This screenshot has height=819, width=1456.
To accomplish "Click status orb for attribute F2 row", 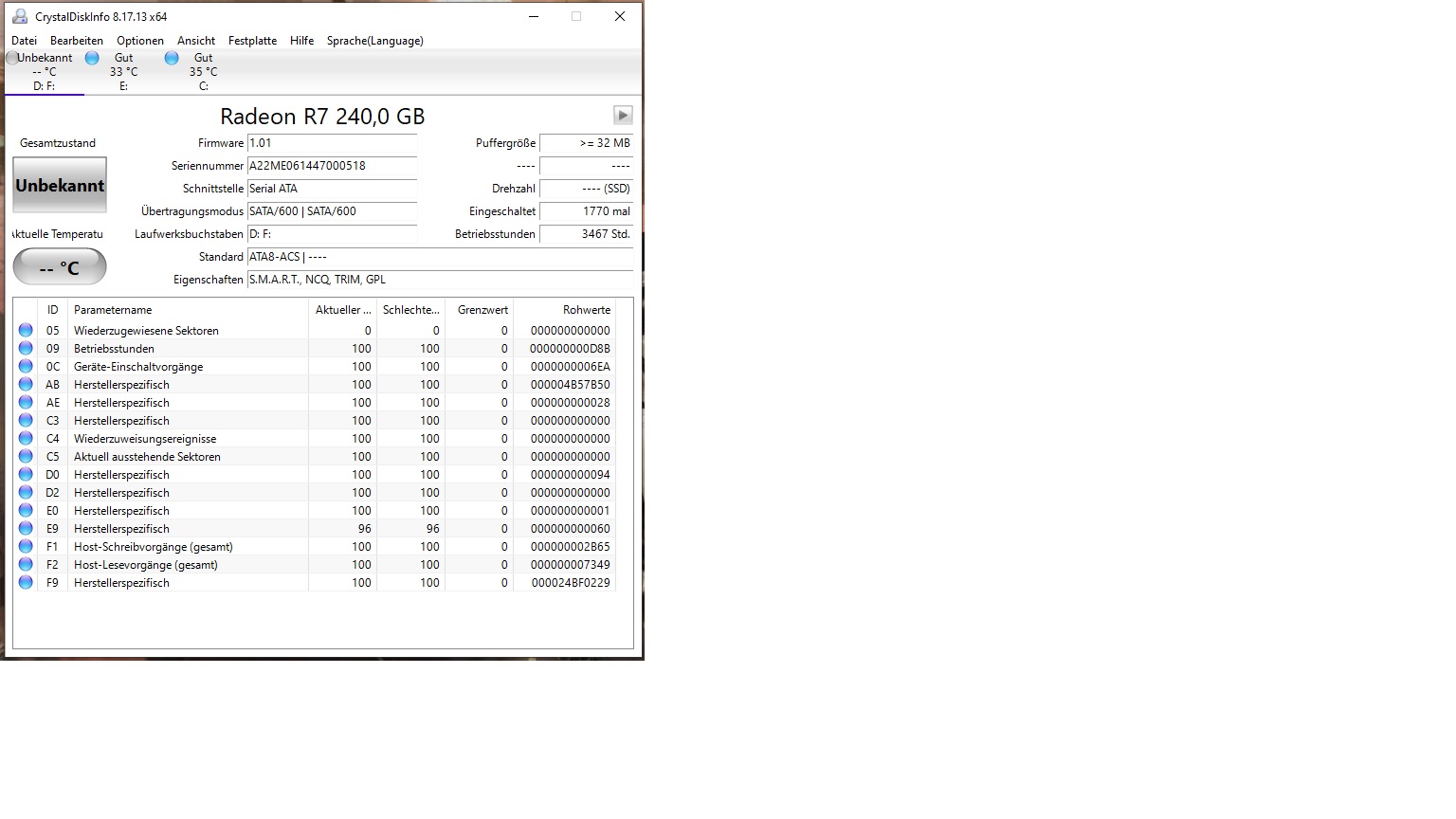I will 26,565.
